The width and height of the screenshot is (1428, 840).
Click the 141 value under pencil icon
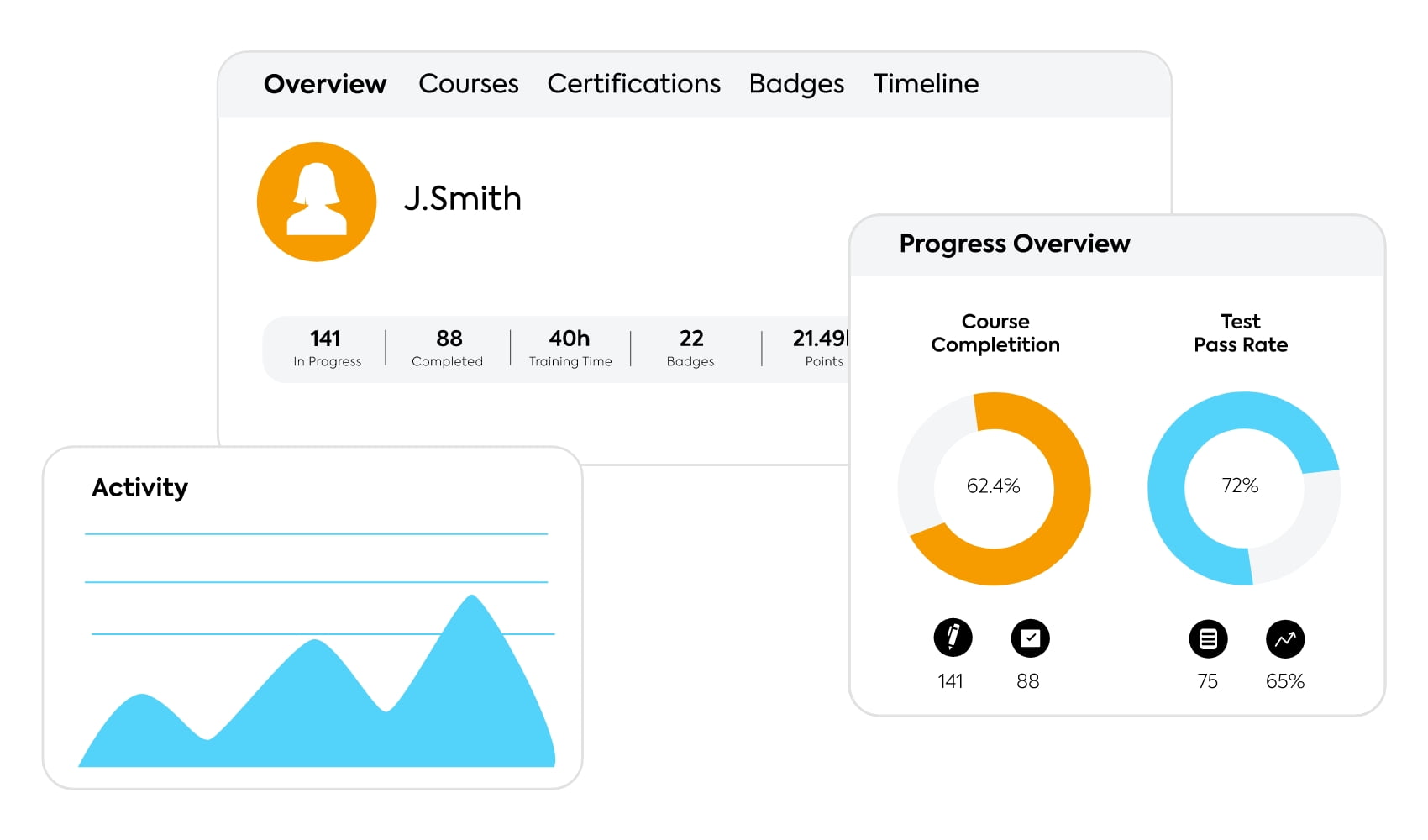coord(951,681)
